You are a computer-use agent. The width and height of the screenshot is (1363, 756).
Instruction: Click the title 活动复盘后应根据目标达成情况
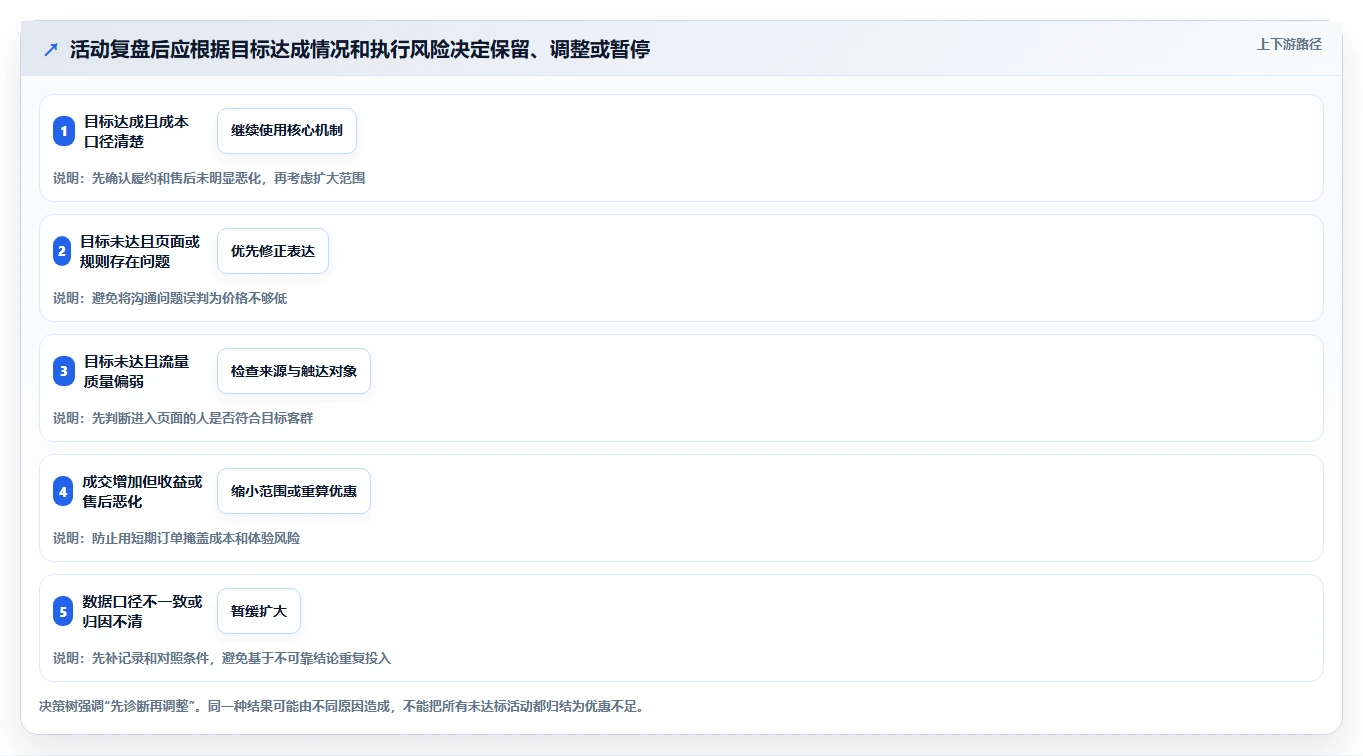click(220, 49)
